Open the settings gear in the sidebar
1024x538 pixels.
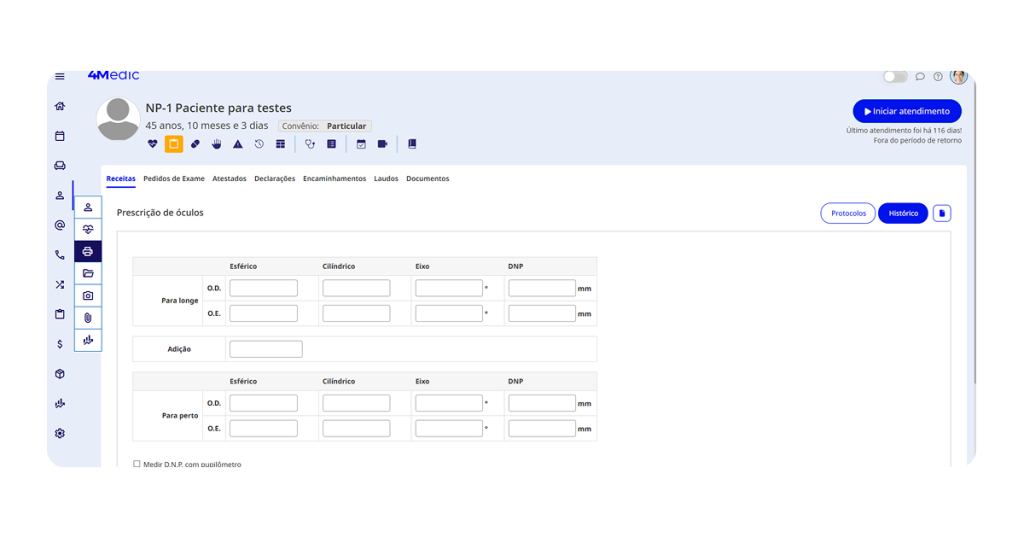60,434
